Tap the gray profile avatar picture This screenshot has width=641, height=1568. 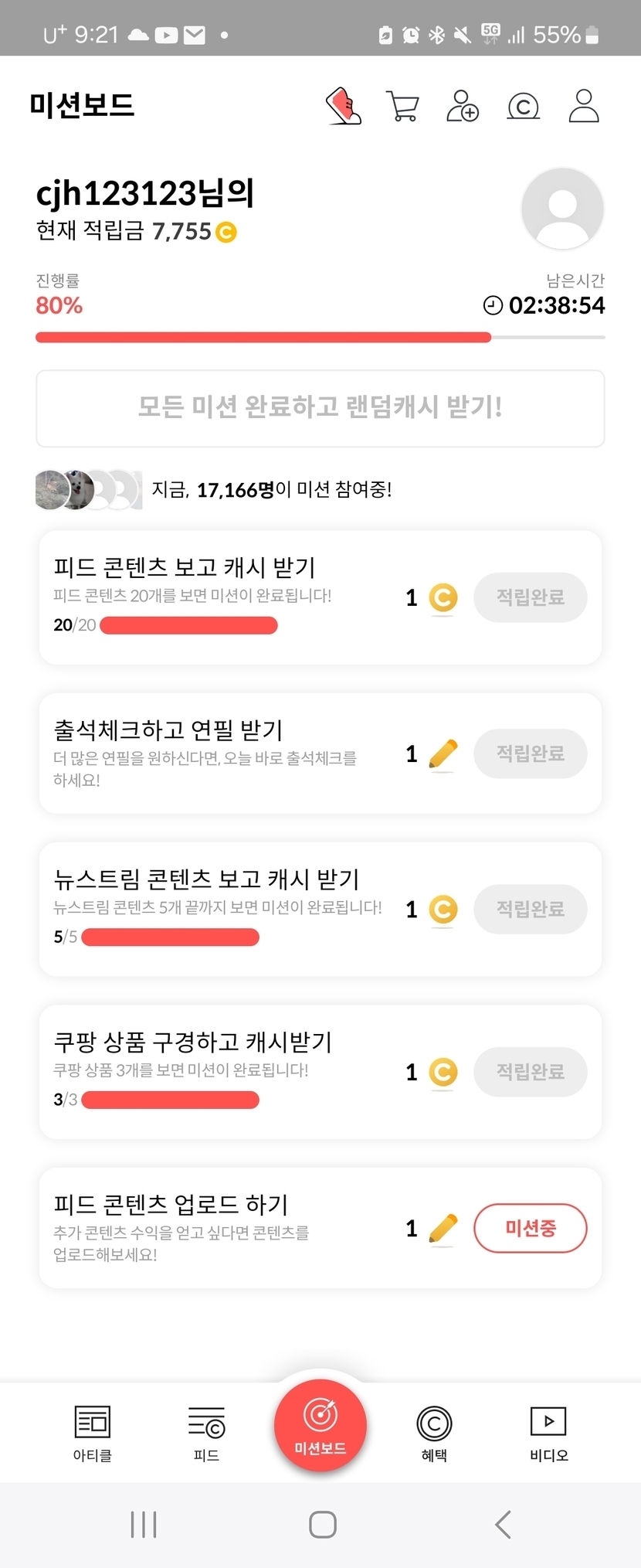point(562,209)
